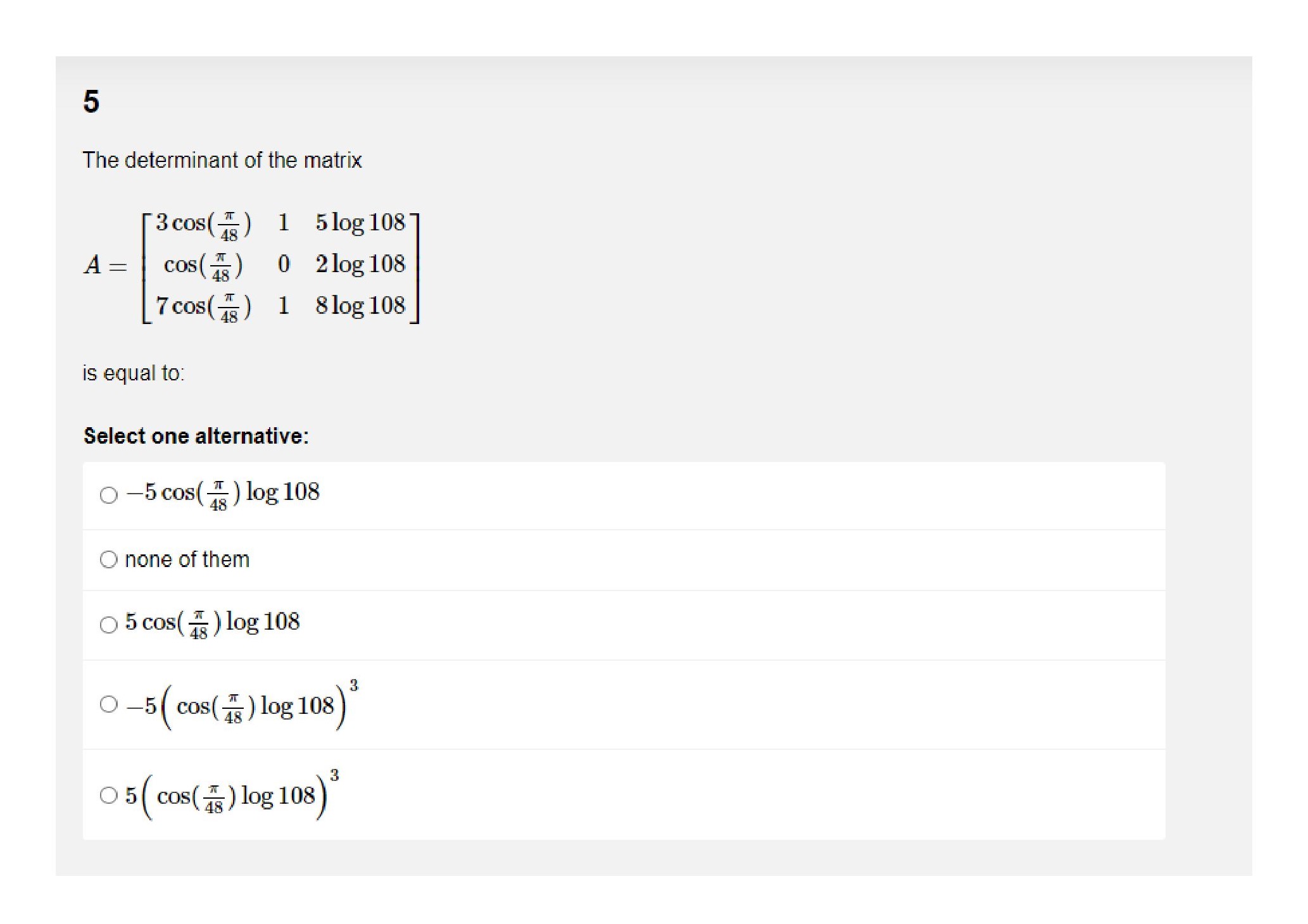Select the radio for positive 5(cos(π/48) log 108) cubed
This screenshot has height=924, width=1308.
pos(109,795)
